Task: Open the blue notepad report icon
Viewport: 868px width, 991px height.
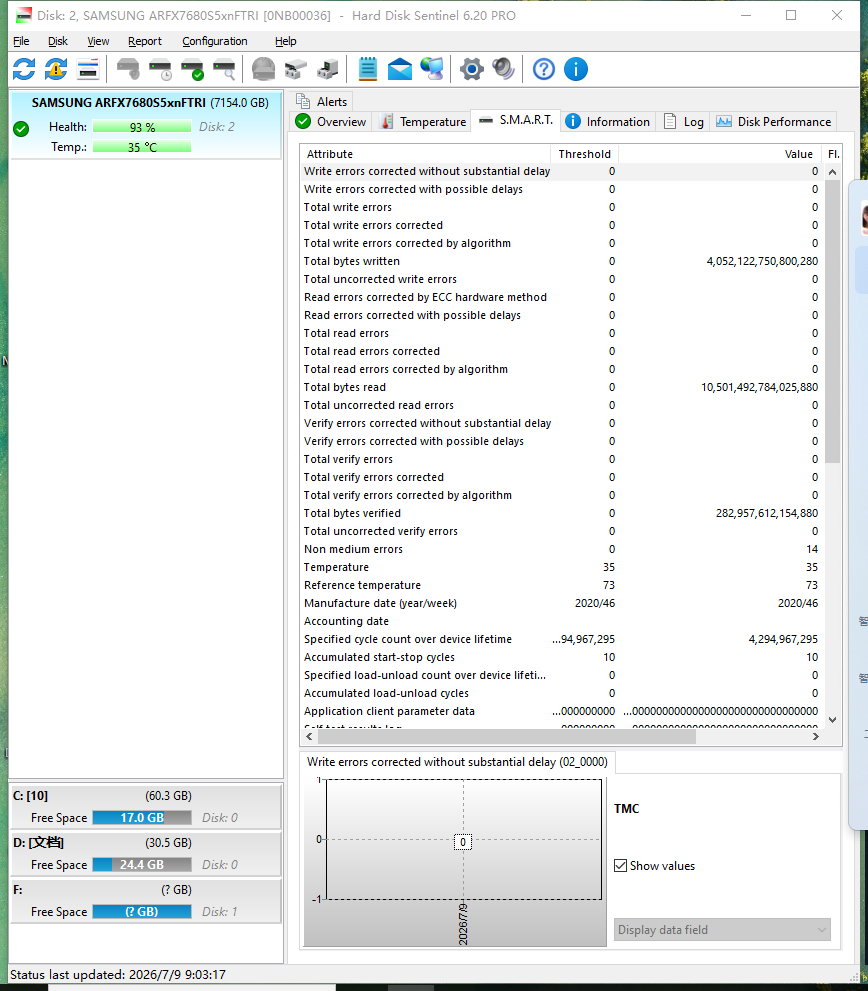Action: click(x=367, y=69)
